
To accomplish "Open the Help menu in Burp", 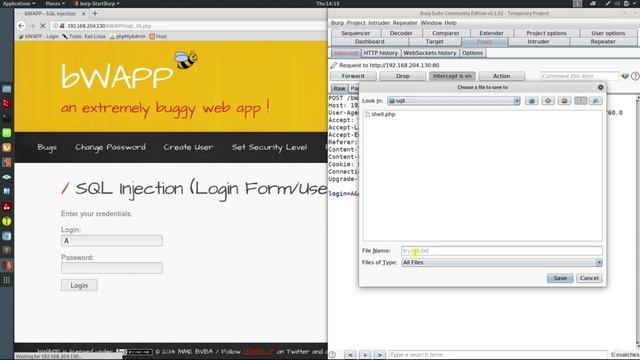I will pos(450,23).
